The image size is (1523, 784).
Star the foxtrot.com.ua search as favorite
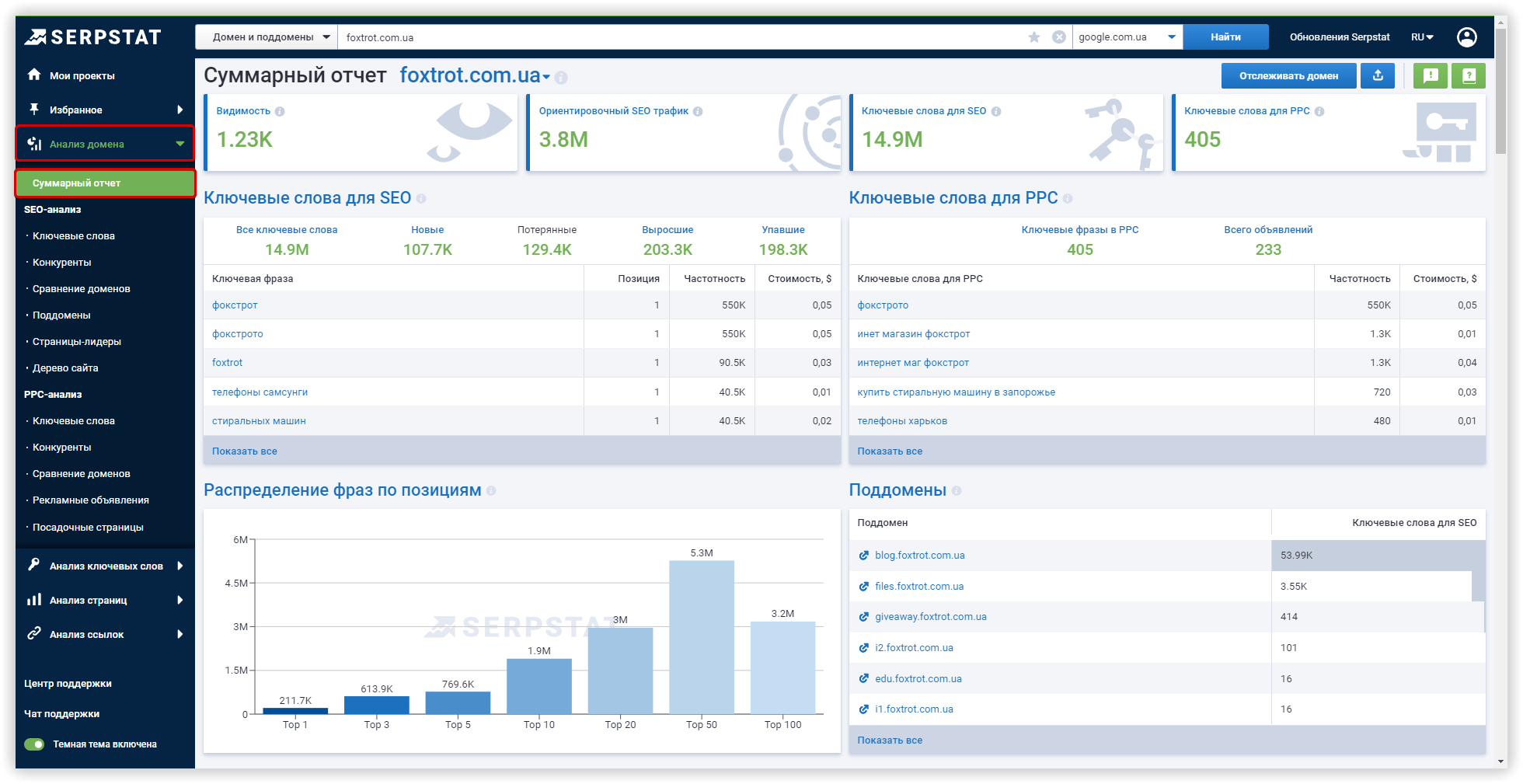(1034, 37)
